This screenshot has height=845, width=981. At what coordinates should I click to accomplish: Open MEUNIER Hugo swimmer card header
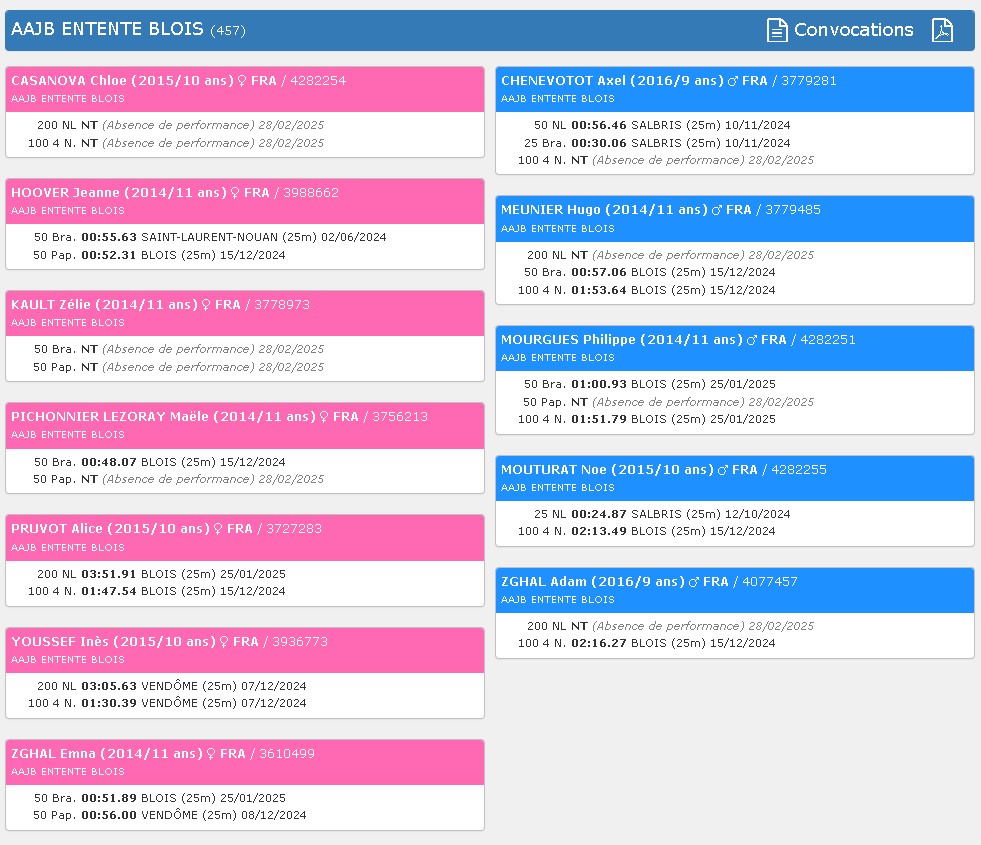point(734,219)
